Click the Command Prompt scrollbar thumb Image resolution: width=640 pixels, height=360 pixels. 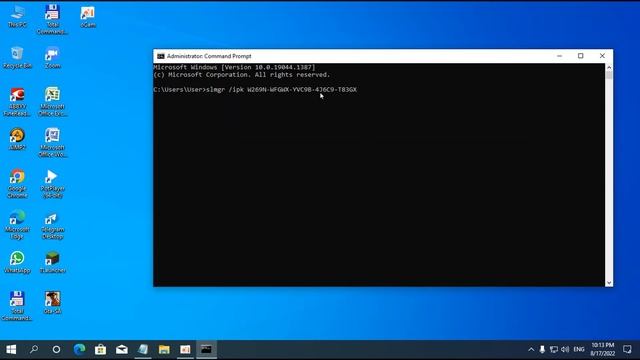click(609, 75)
